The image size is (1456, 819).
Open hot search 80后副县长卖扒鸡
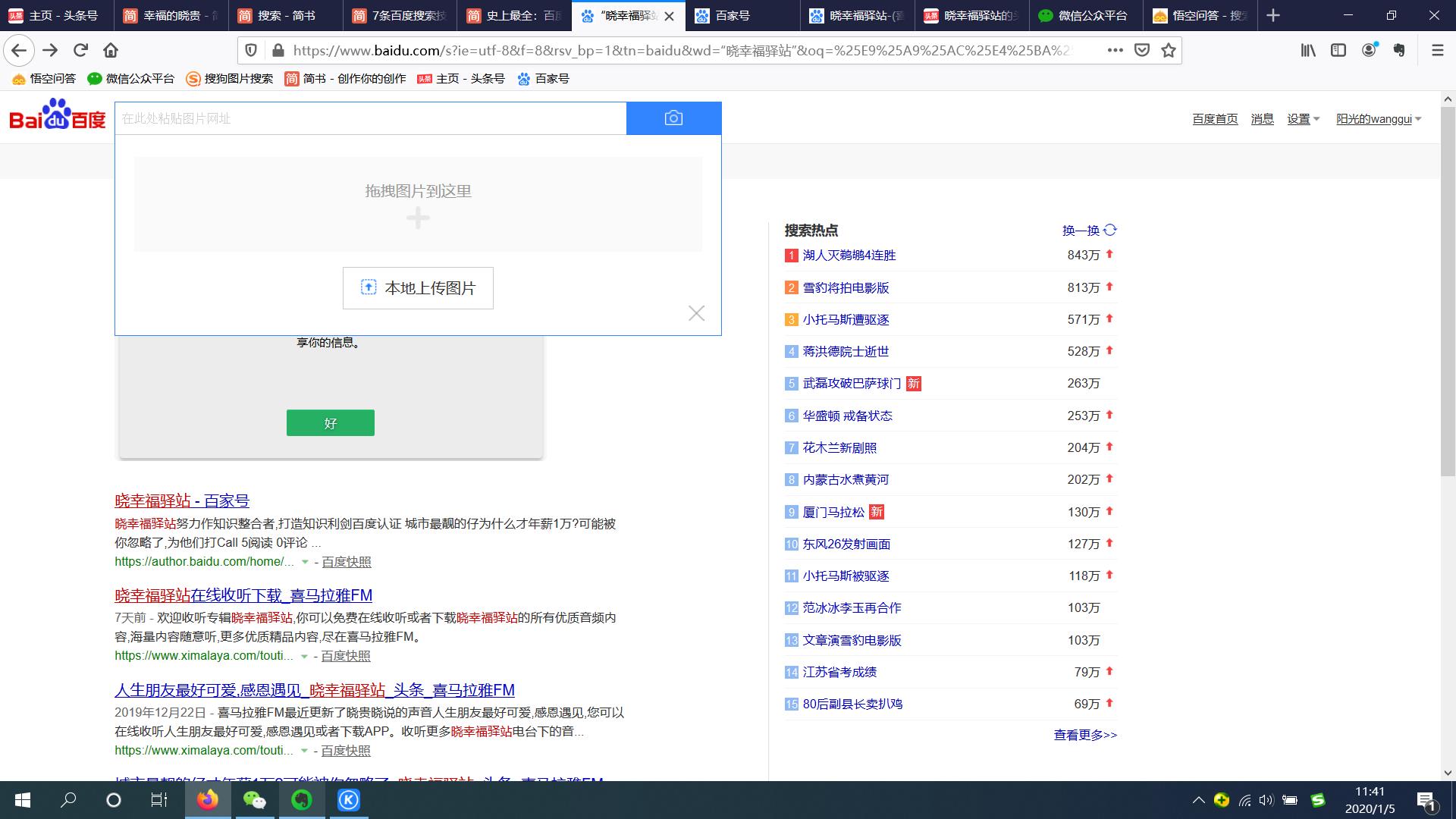pyautogui.click(x=852, y=704)
